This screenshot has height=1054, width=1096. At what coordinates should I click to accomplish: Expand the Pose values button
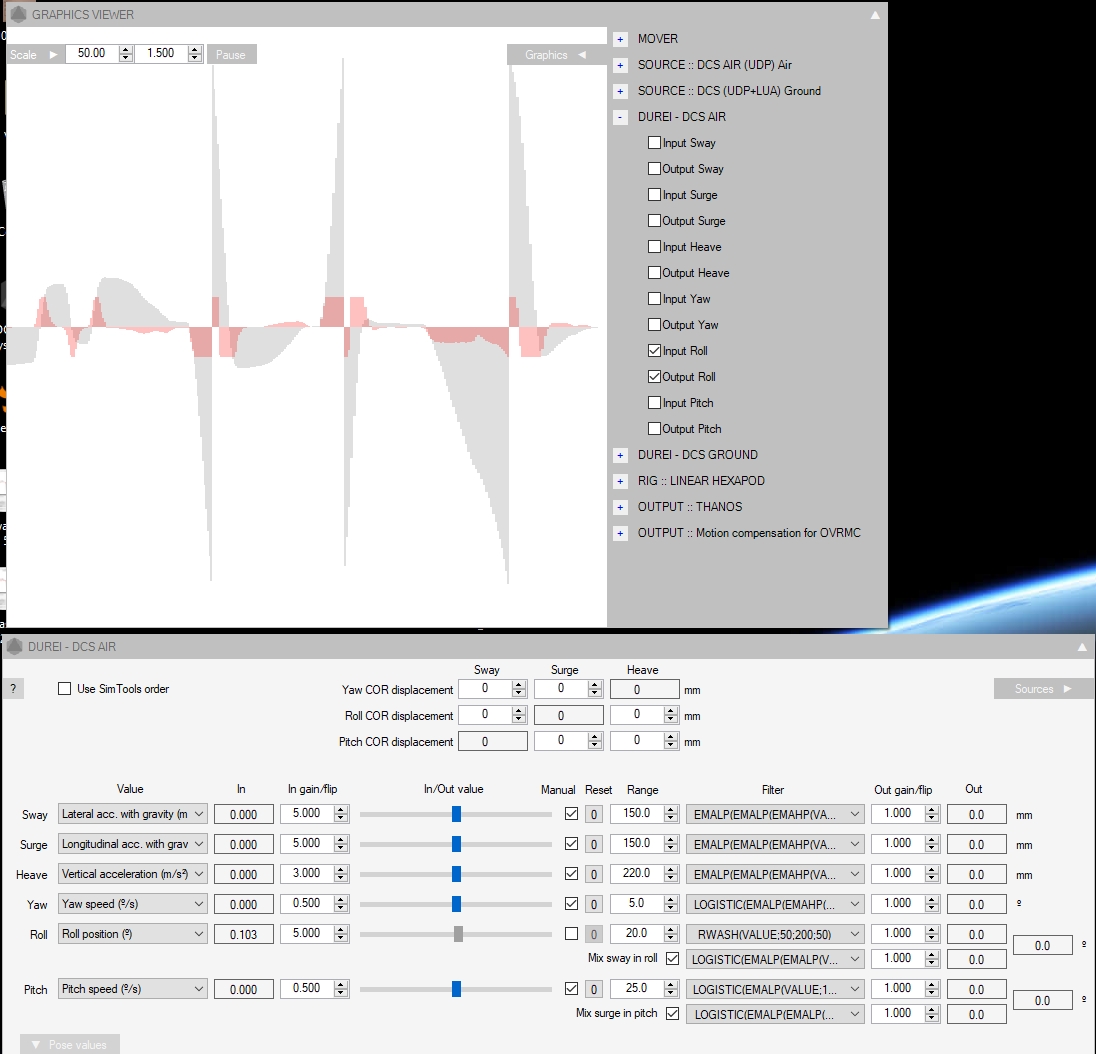click(x=69, y=1045)
